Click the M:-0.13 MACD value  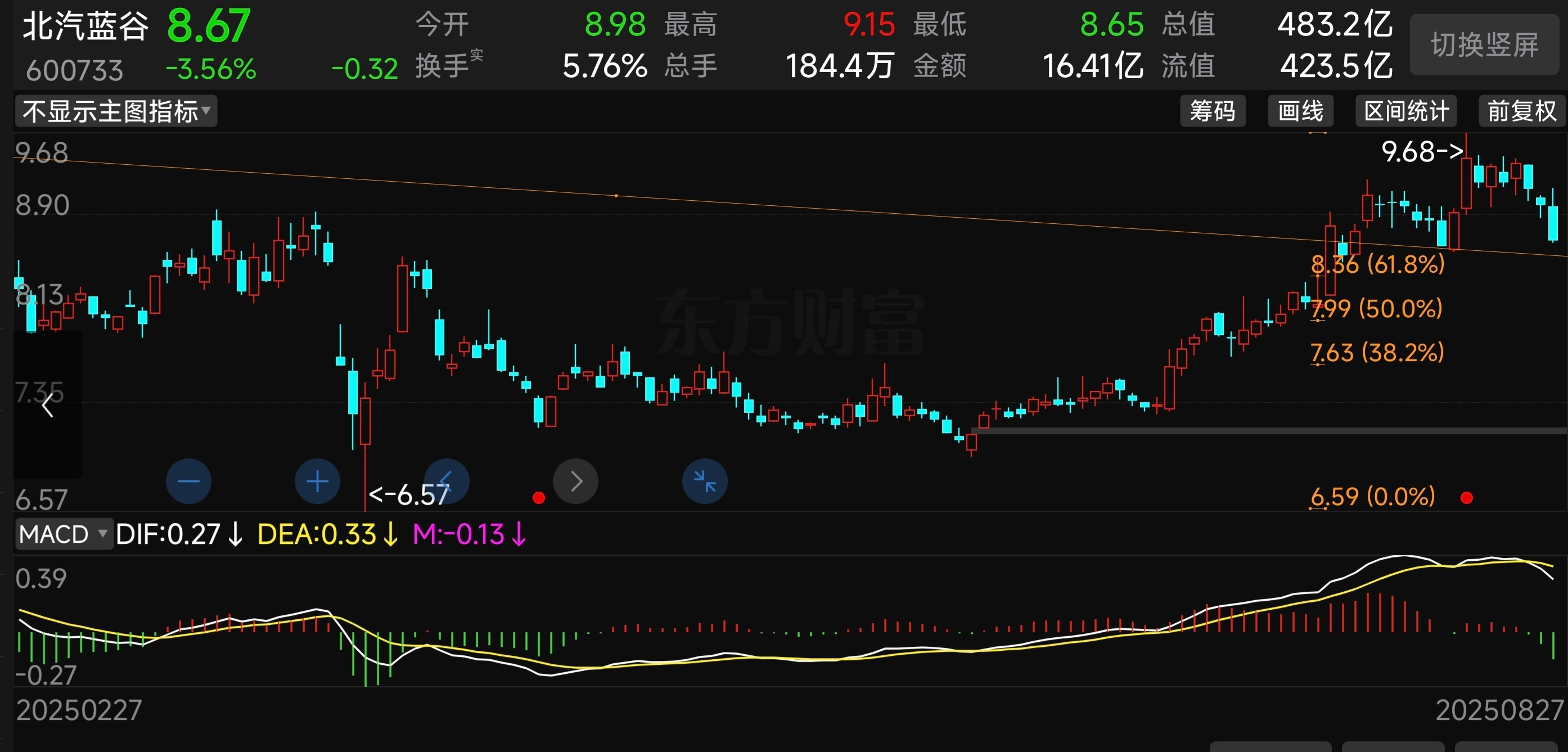469,534
